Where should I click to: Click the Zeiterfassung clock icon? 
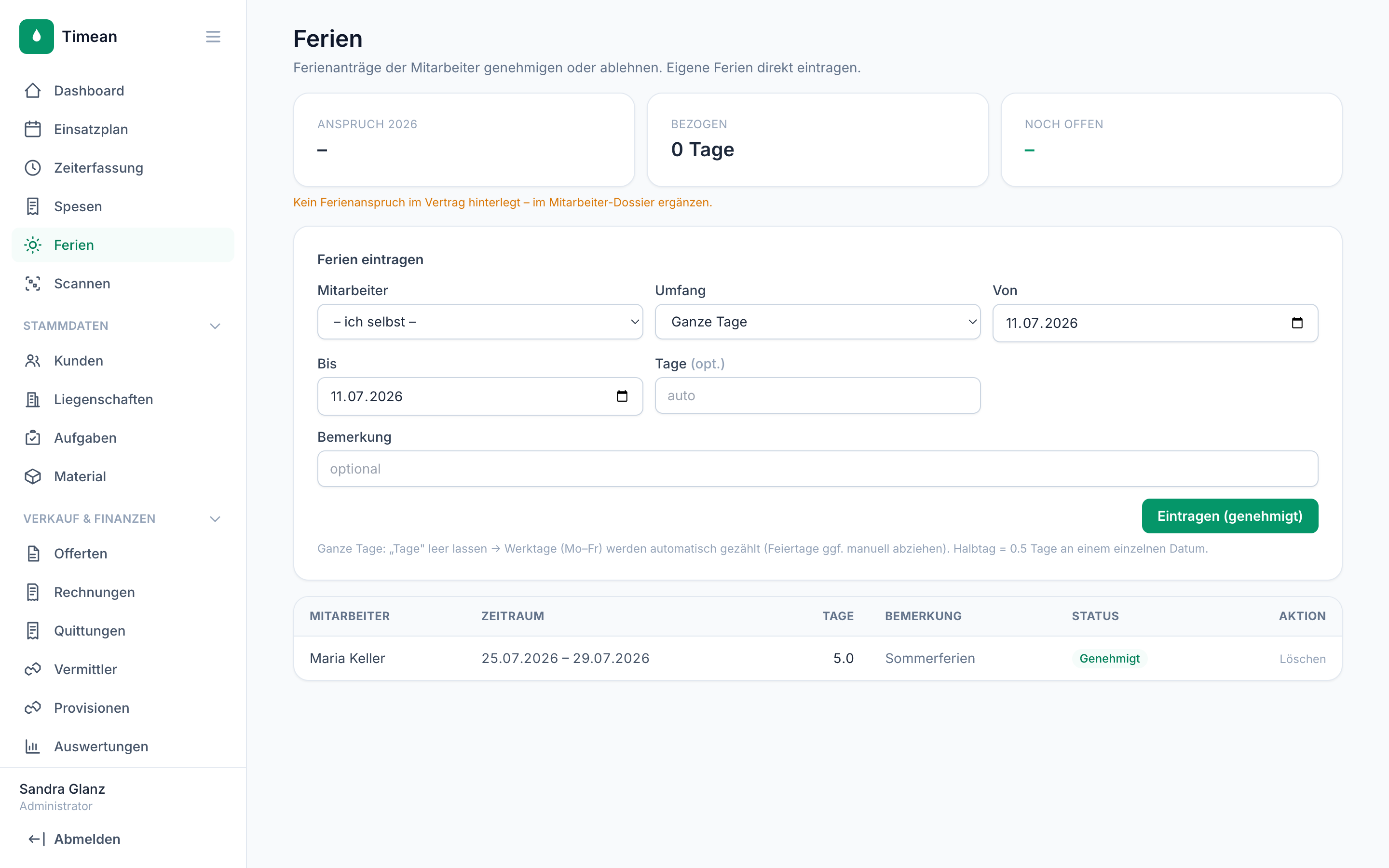[33, 168]
